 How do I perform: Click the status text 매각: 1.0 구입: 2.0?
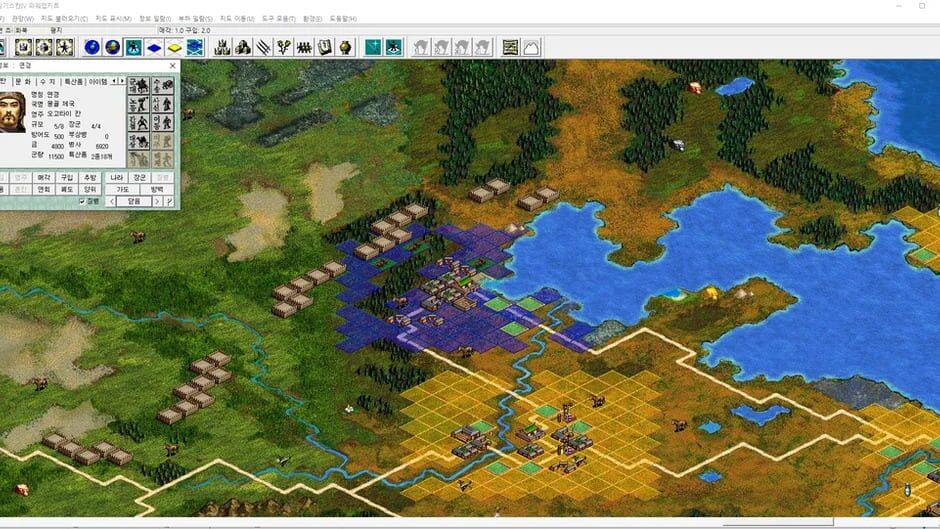pyautogui.click(x=185, y=30)
